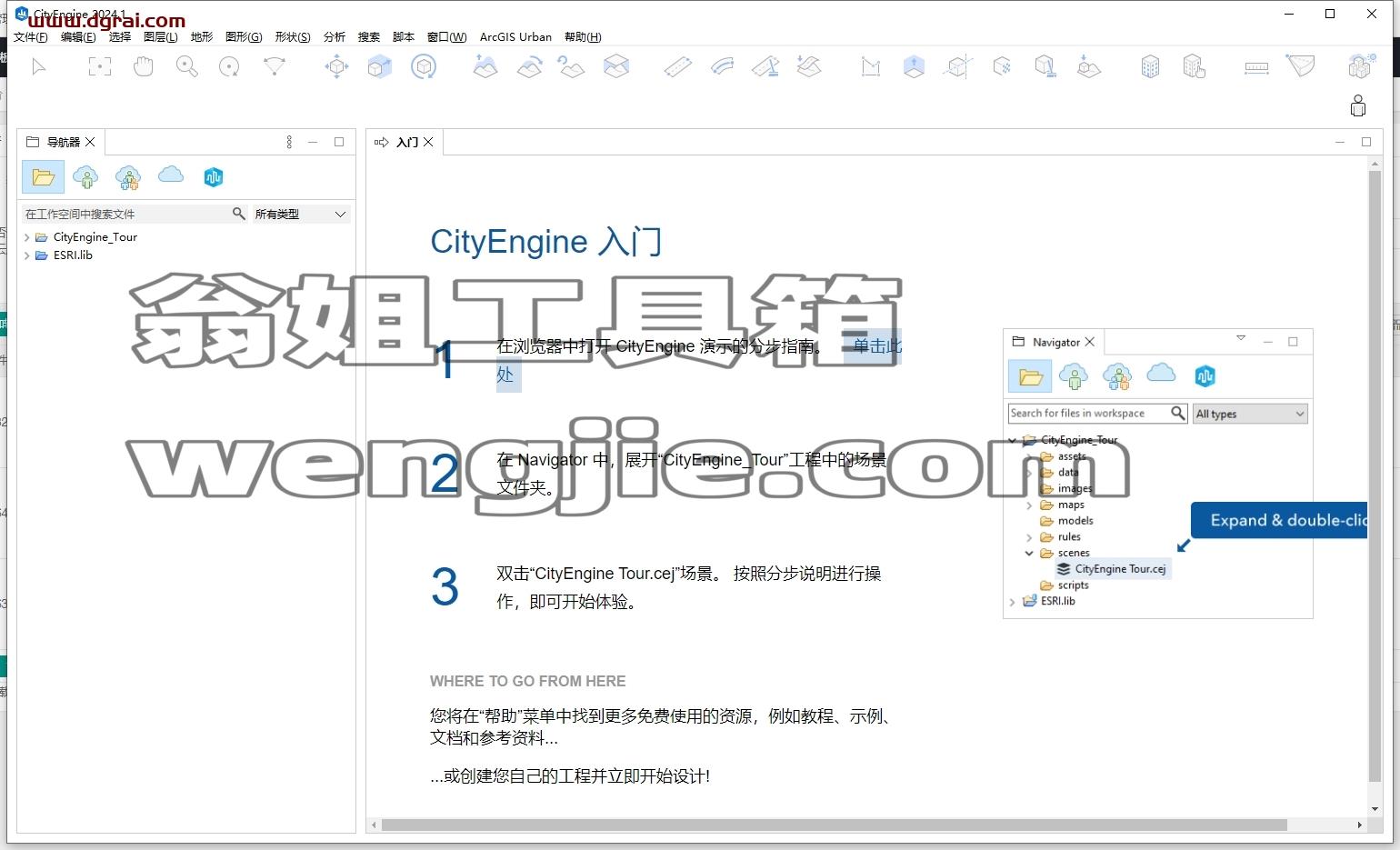Click align shapes to terrain icon
Viewport: 1400px width, 850px height.
(x=1088, y=66)
